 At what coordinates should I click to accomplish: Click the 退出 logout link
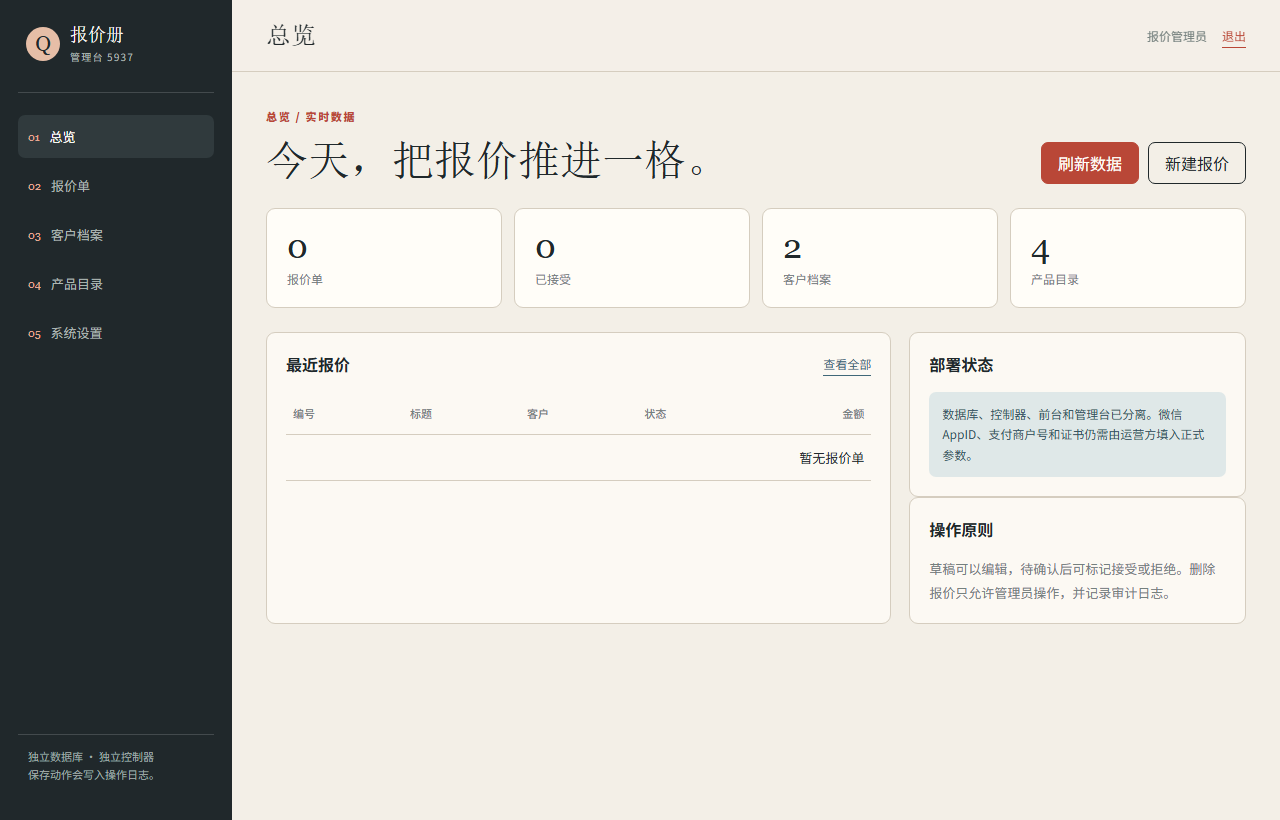pyautogui.click(x=1234, y=37)
